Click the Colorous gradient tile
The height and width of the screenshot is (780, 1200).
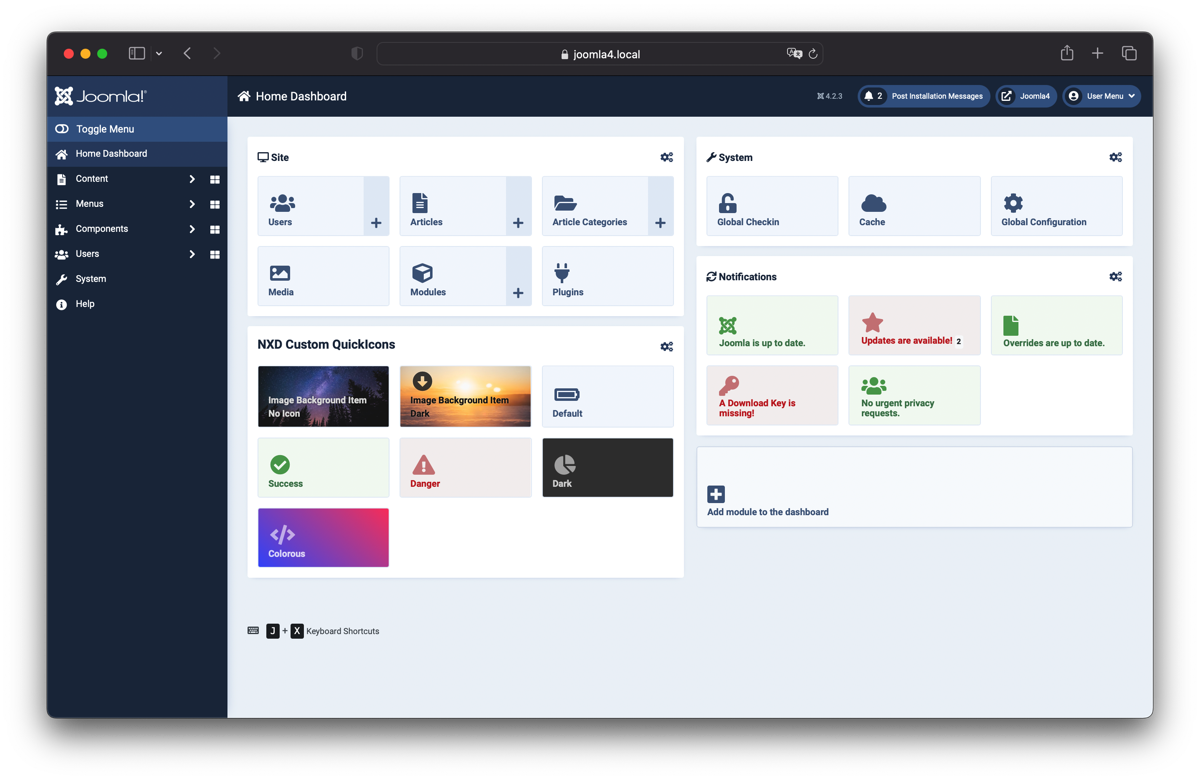coord(323,538)
